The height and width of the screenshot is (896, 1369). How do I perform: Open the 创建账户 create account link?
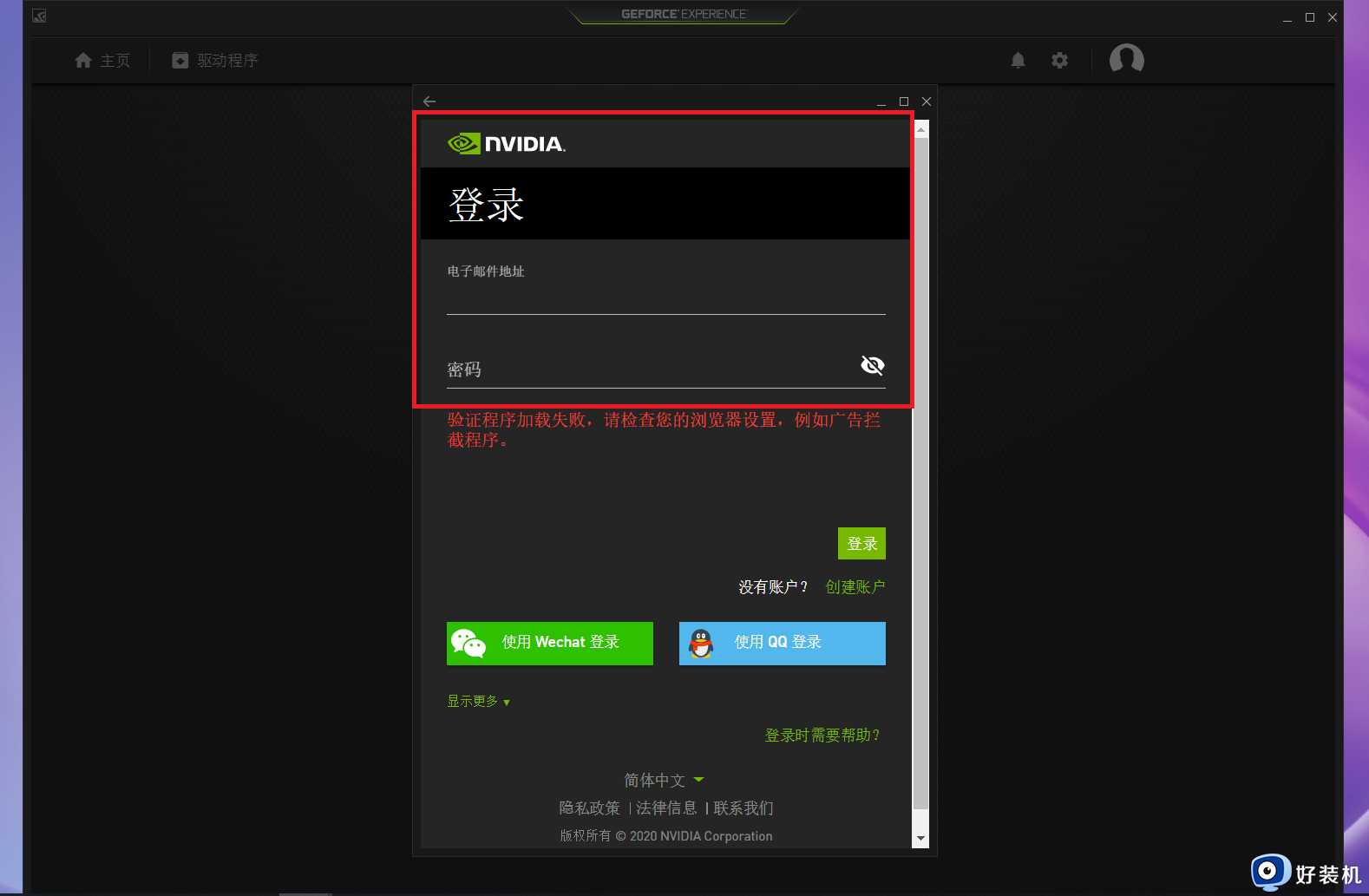coord(855,587)
